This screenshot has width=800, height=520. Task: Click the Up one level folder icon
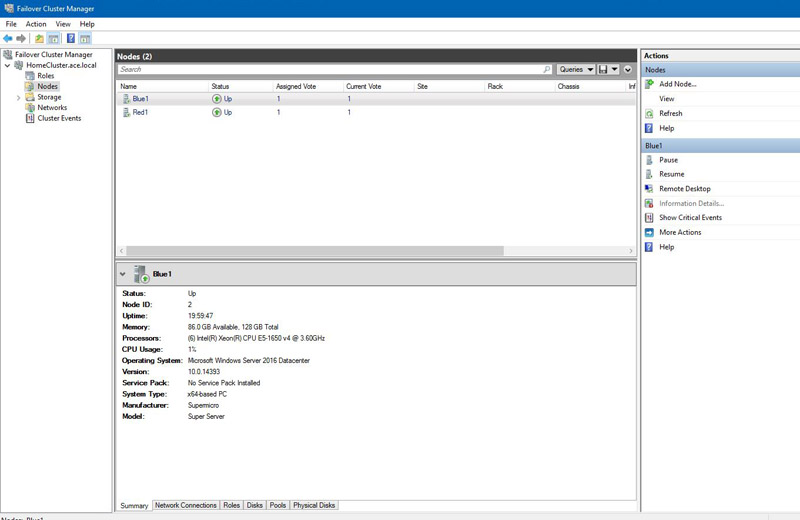click(39, 38)
